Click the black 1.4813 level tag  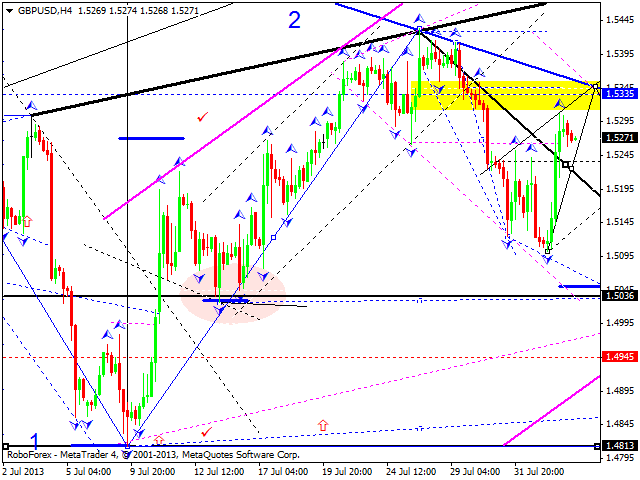[x=620, y=445]
